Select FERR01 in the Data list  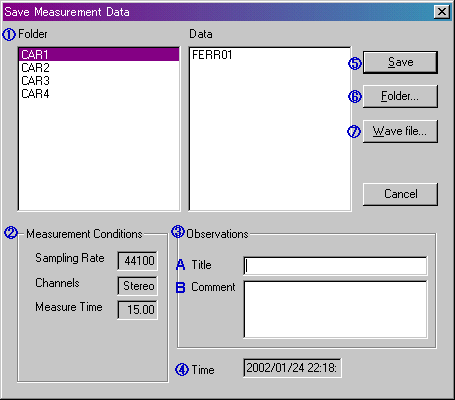point(212,55)
